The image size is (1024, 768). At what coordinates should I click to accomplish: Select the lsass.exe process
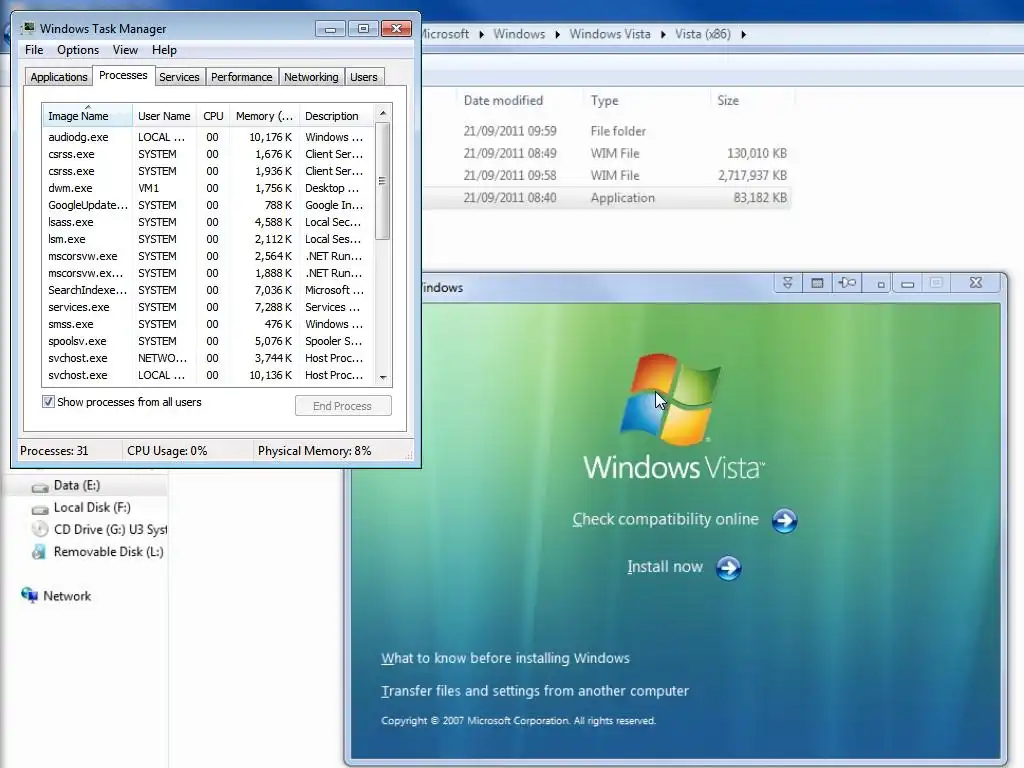tap(208, 222)
